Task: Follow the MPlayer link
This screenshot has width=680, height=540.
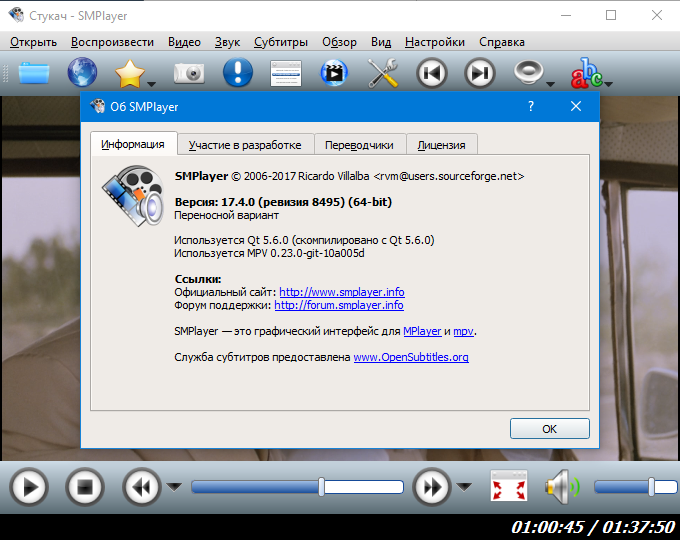Action: point(422,331)
